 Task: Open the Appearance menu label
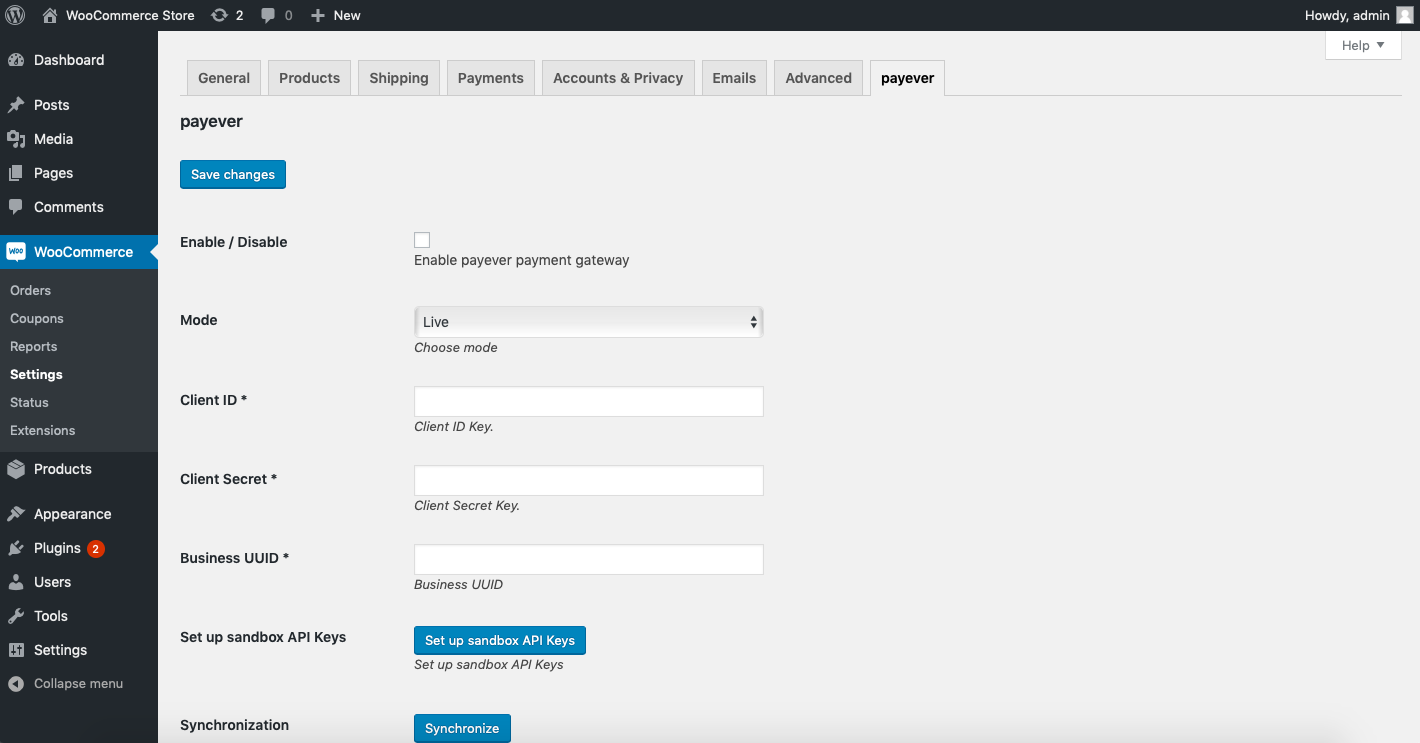(x=73, y=514)
